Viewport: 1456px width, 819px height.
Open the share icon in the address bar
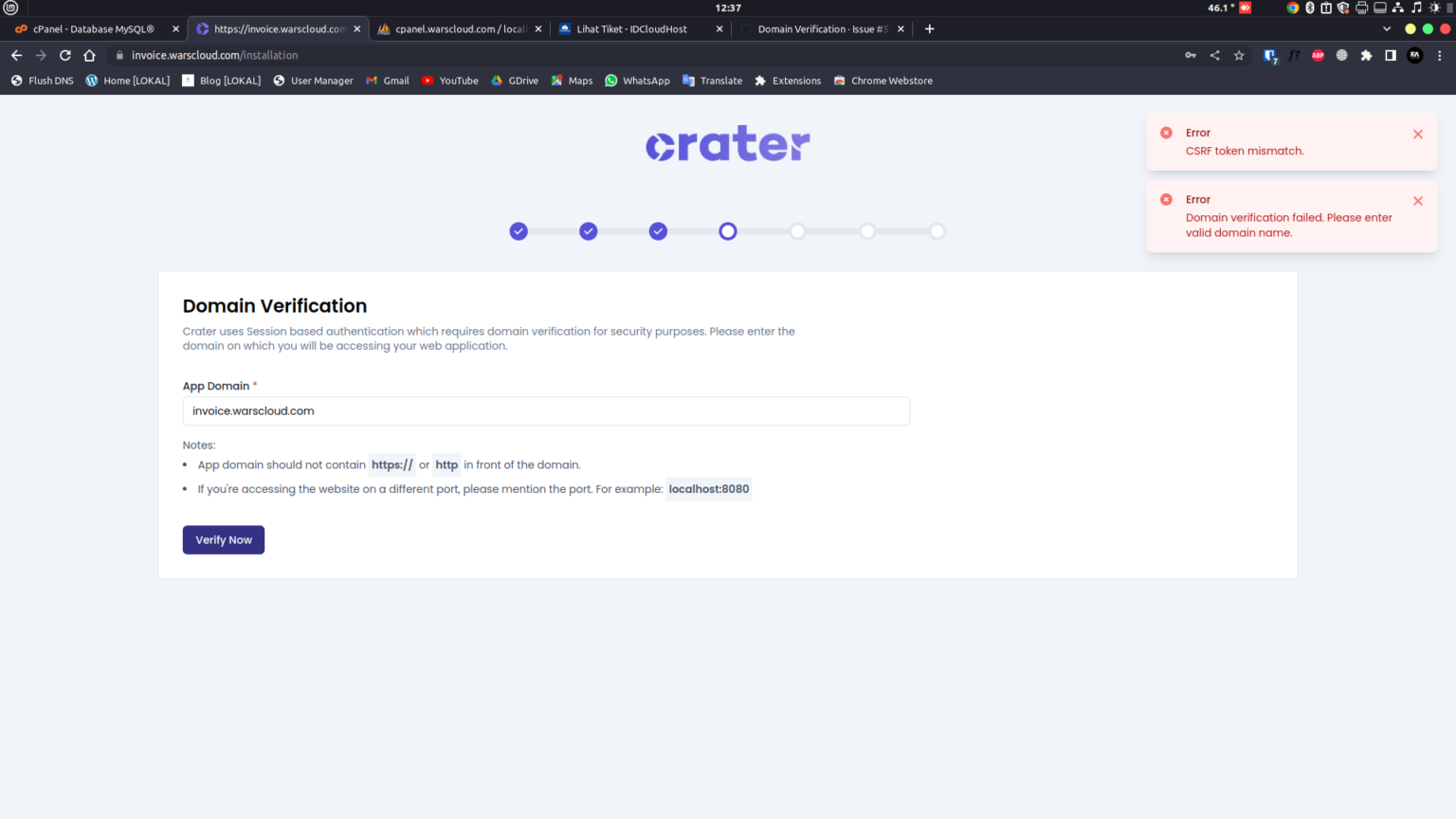point(1214,55)
